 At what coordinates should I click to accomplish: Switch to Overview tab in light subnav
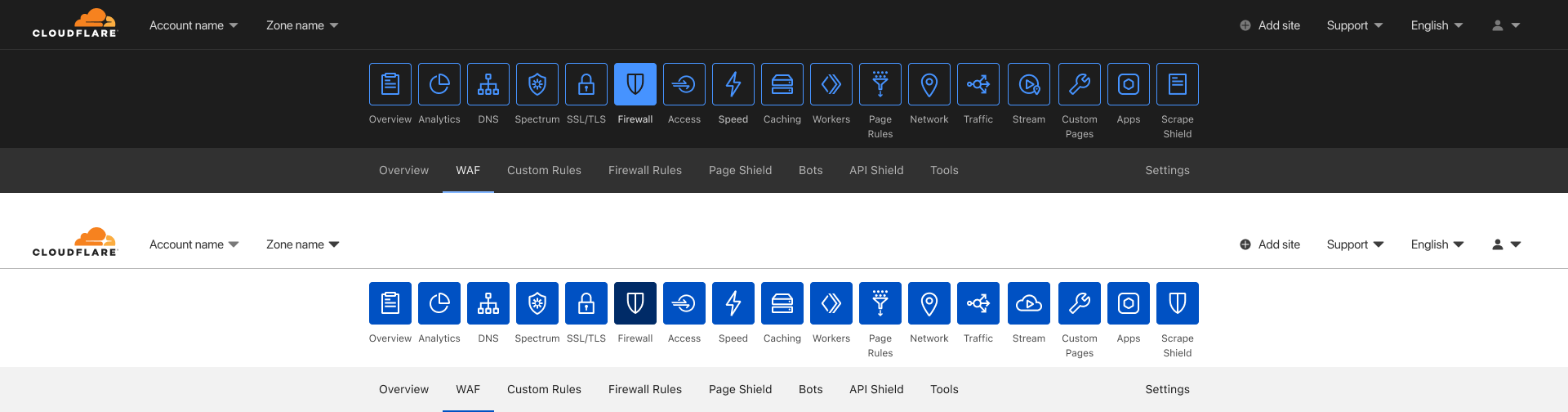403,389
